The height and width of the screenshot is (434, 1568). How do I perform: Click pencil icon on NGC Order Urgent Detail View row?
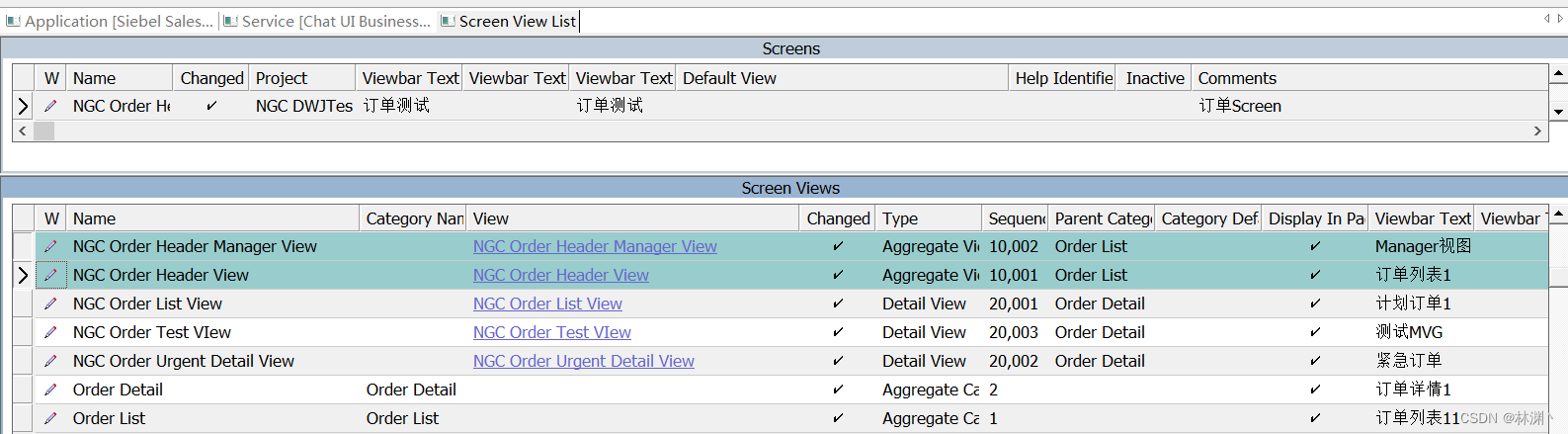click(50, 361)
